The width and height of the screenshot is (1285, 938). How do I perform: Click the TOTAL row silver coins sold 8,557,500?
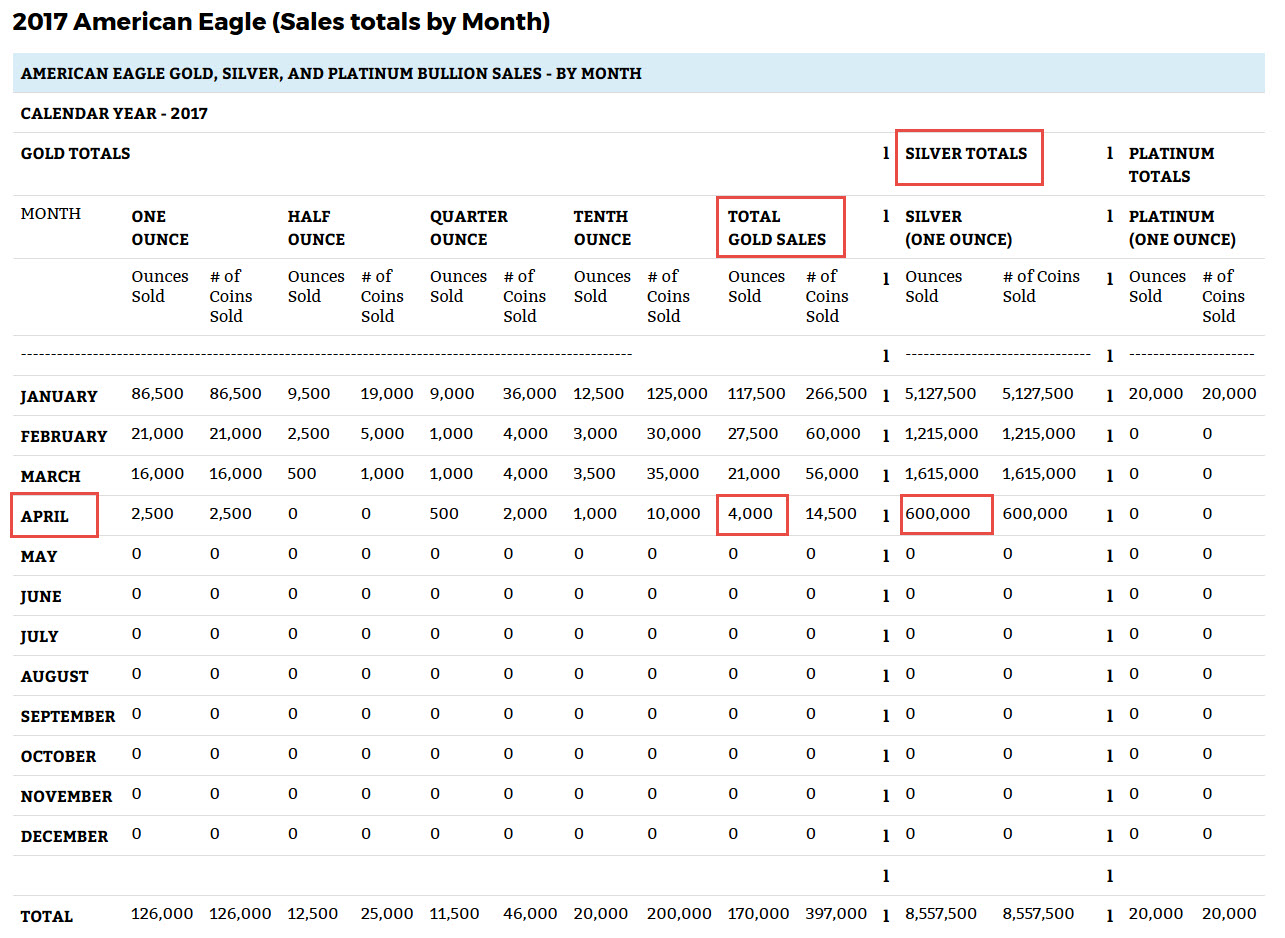1039,914
